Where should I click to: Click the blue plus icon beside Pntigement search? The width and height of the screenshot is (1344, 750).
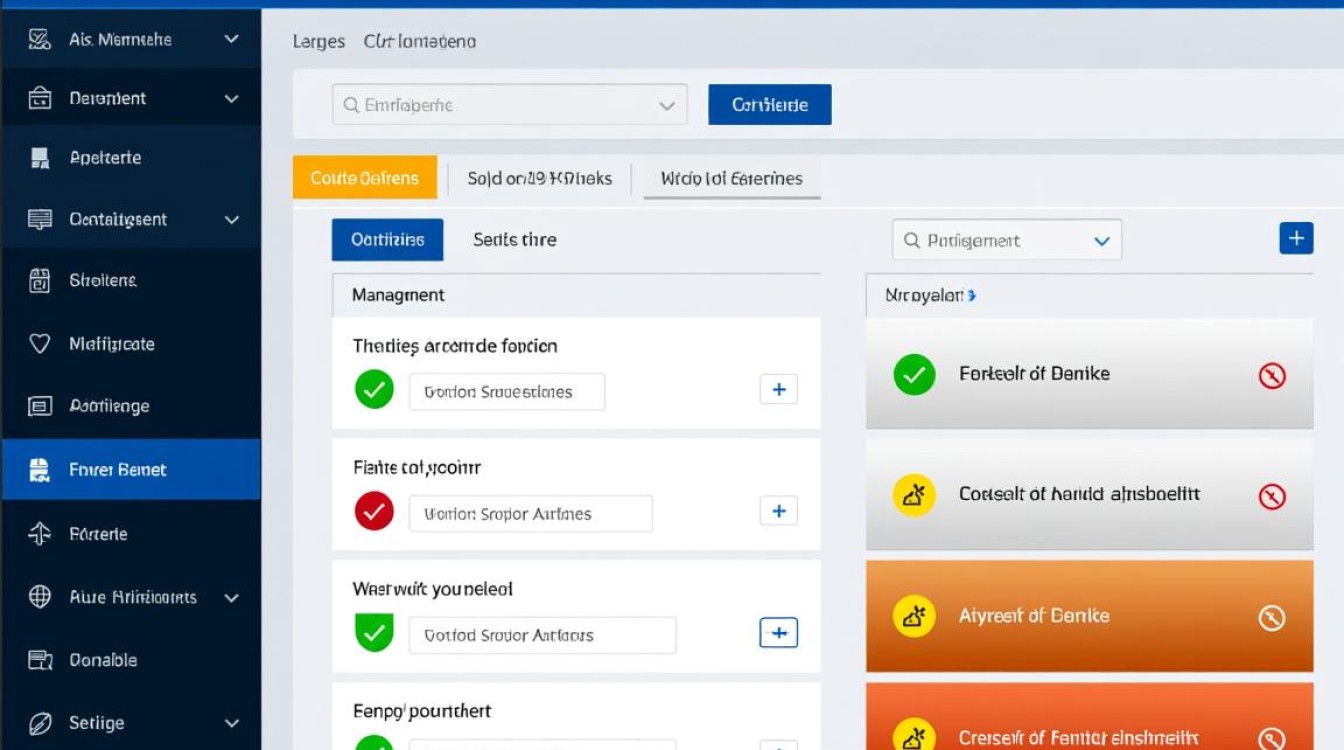click(x=1296, y=238)
